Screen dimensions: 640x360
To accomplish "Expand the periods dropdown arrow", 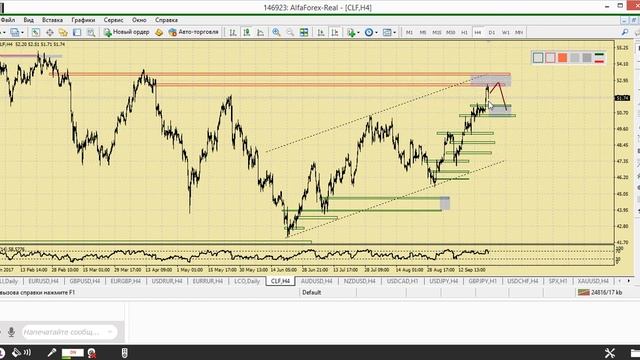I will pos(376,33).
